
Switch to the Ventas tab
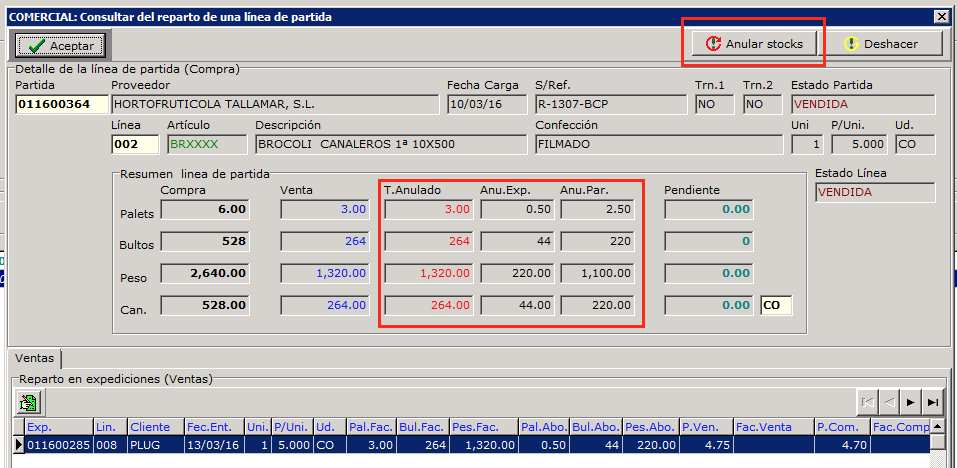pyautogui.click(x=35, y=358)
